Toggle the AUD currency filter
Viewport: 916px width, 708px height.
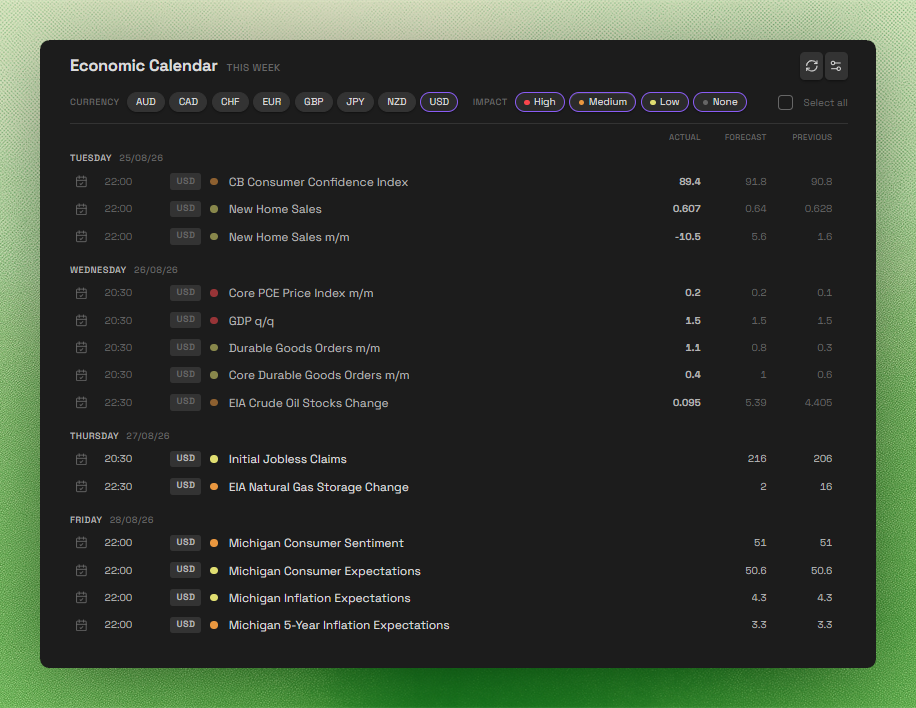(145, 102)
